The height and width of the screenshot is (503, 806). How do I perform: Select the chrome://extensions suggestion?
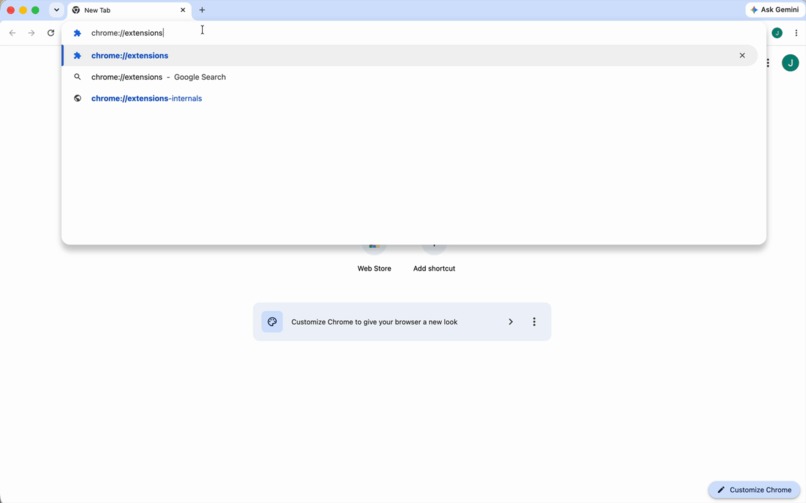click(409, 55)
